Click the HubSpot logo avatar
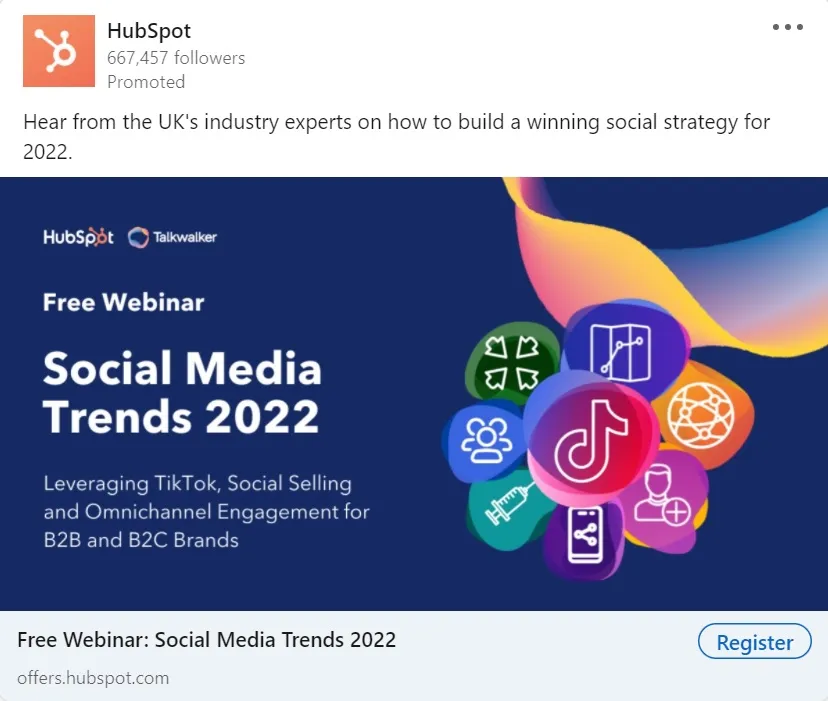Image resolution: width=828 pixels, height=701 pixels. click(x=59, y=51)
